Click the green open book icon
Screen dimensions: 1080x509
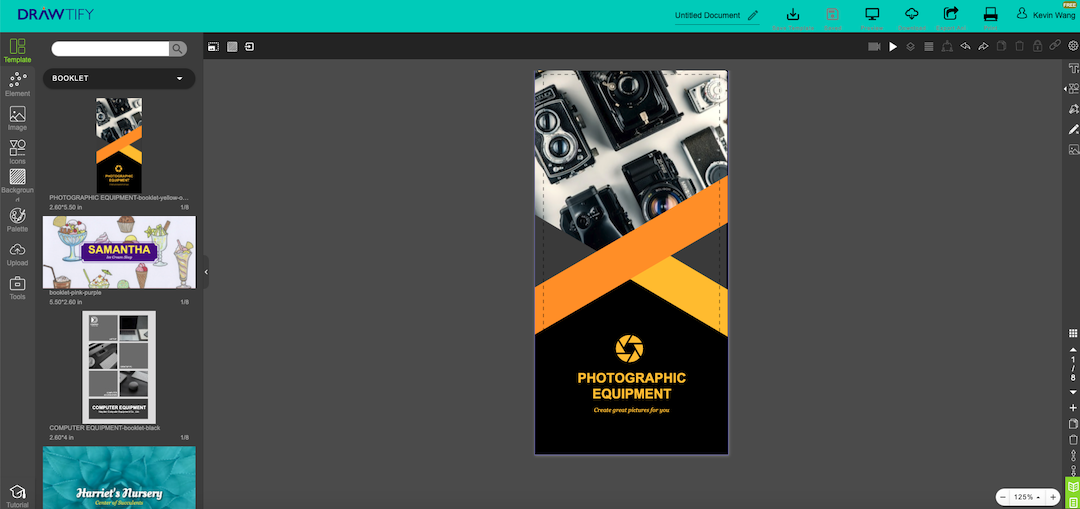1072,486
